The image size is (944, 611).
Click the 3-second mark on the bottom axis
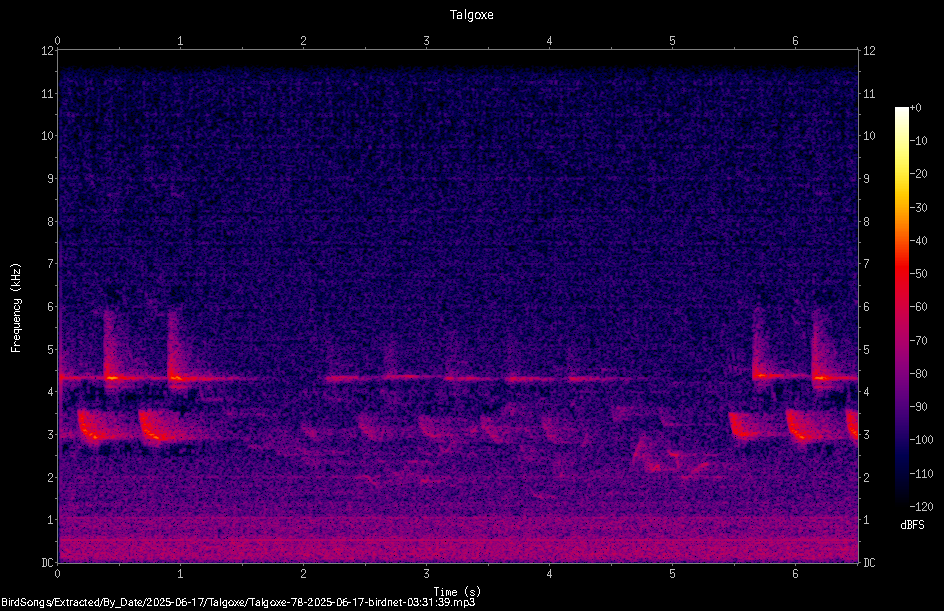point(426,574)
